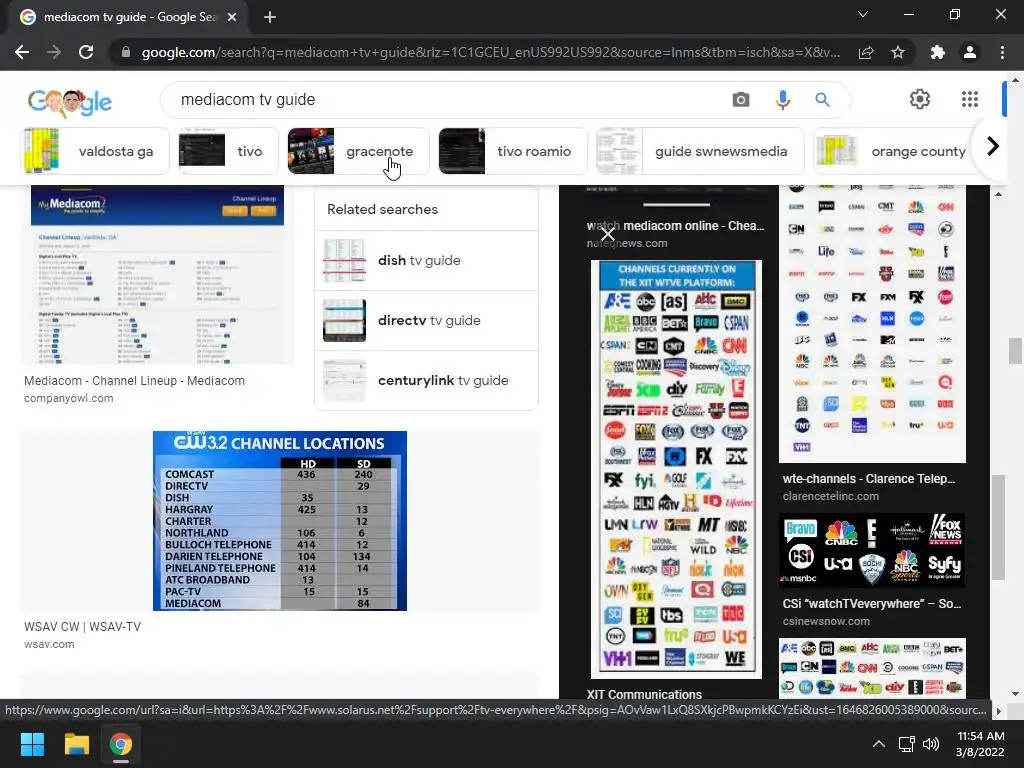Viewport: 1024px width, 768px height.
Task: Open the Extensions puzzle icon
Action: pyautogui.click(x=938, y=52)
